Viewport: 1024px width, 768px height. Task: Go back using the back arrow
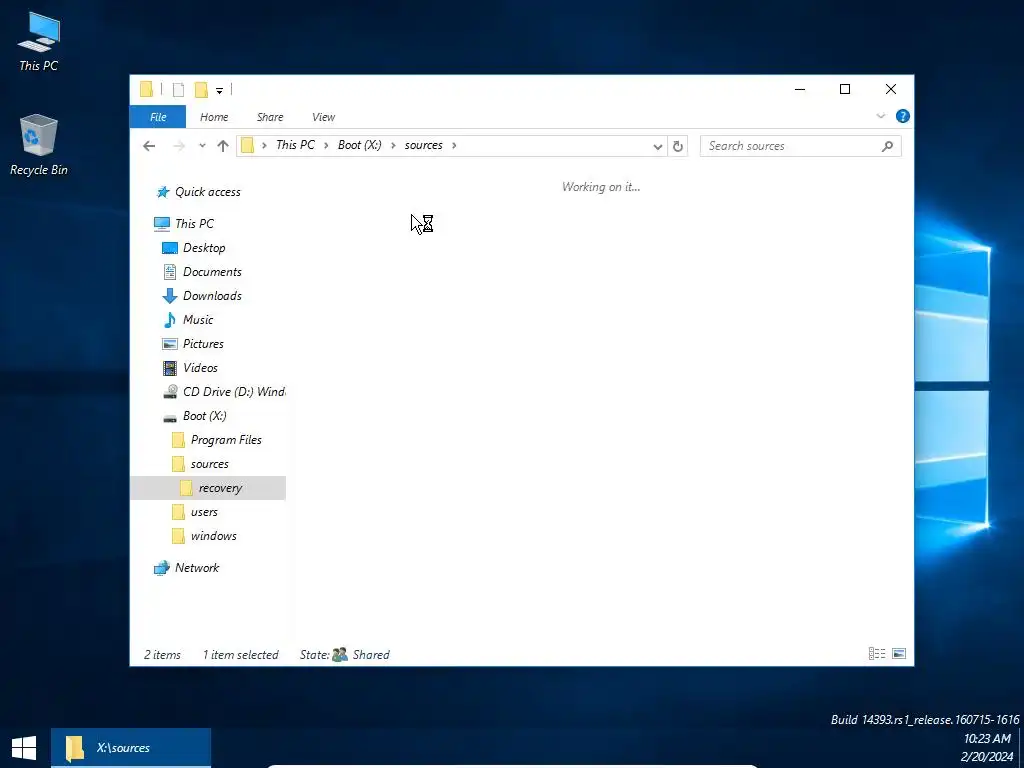point(149,146)
